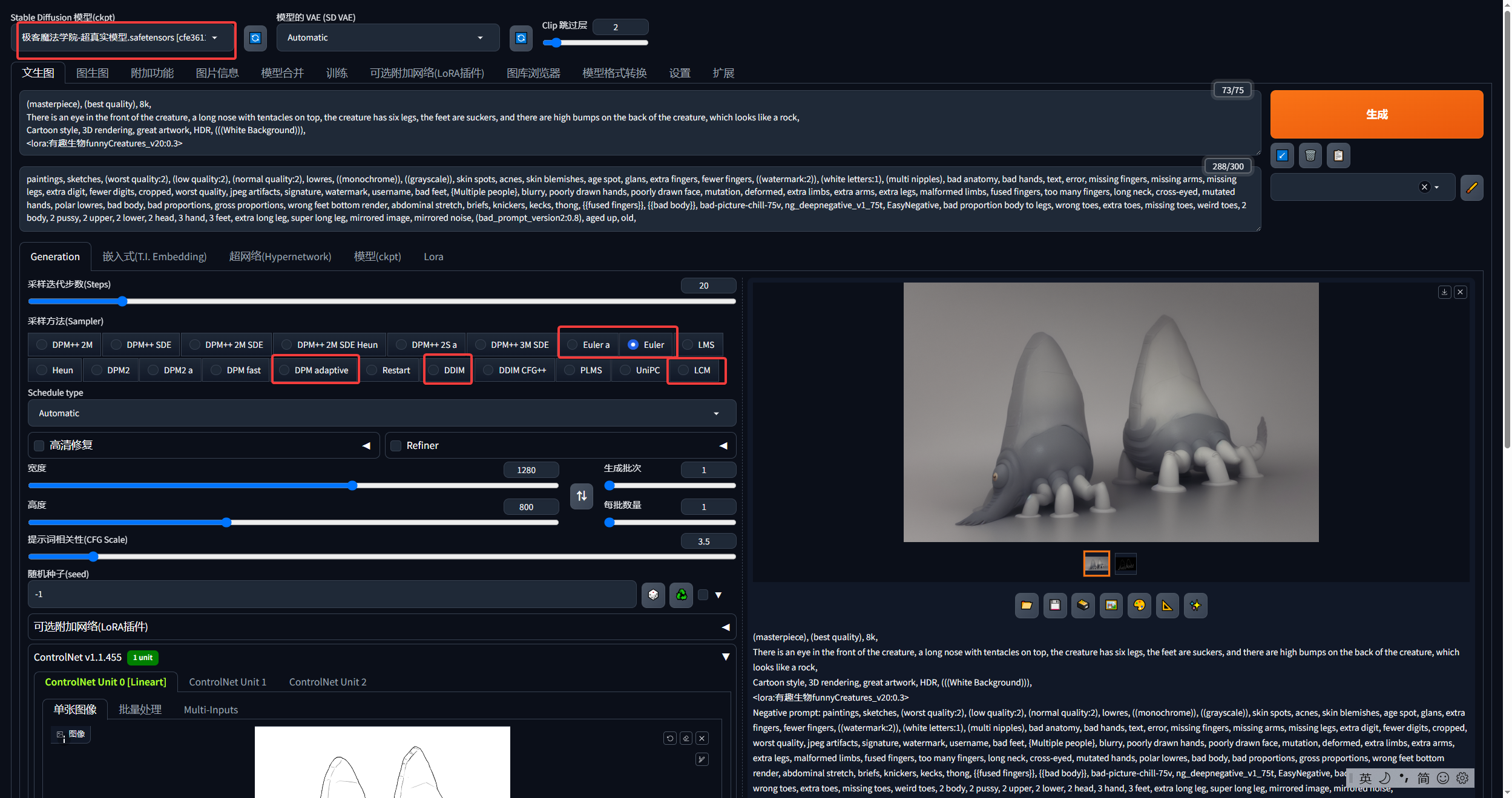Click the paint palette inpaint icon

[x=1139, y=605]
